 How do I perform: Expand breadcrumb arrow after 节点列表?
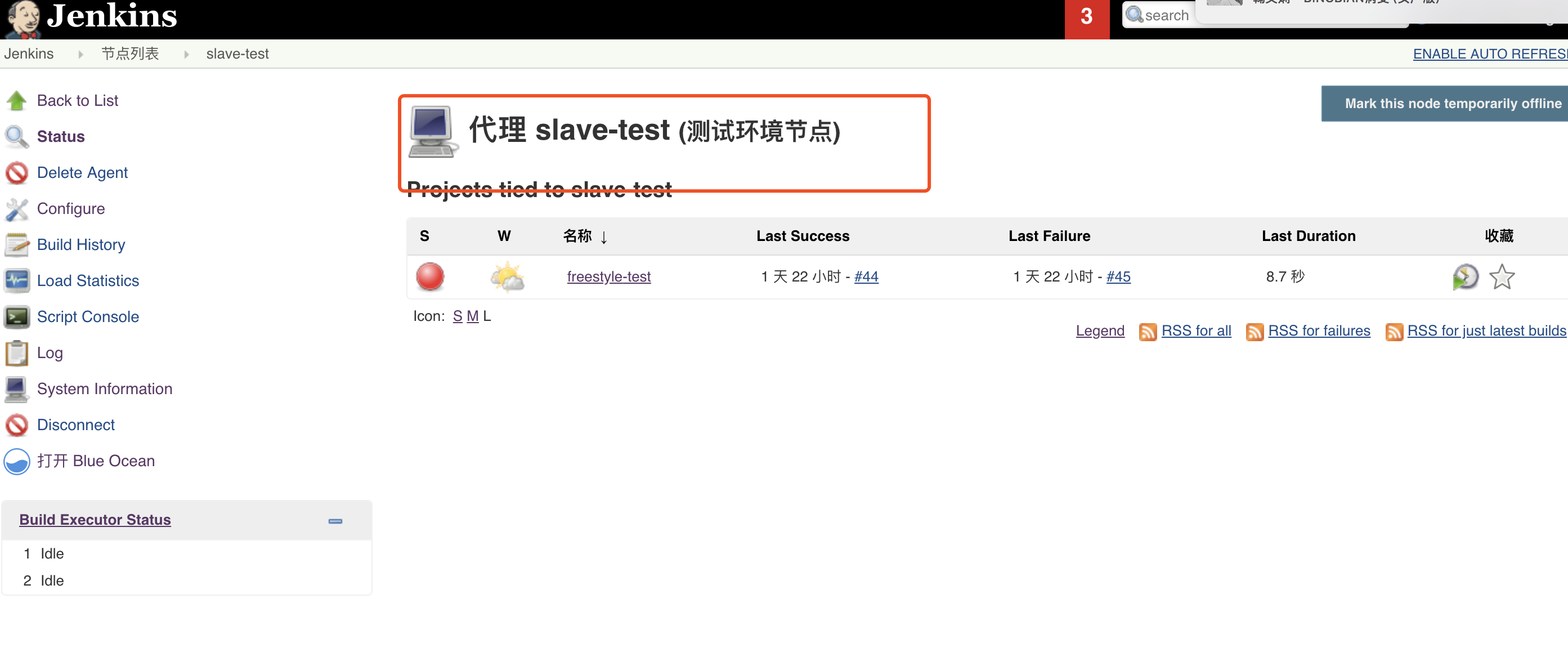pyautogui.click(x=186, y=54)
